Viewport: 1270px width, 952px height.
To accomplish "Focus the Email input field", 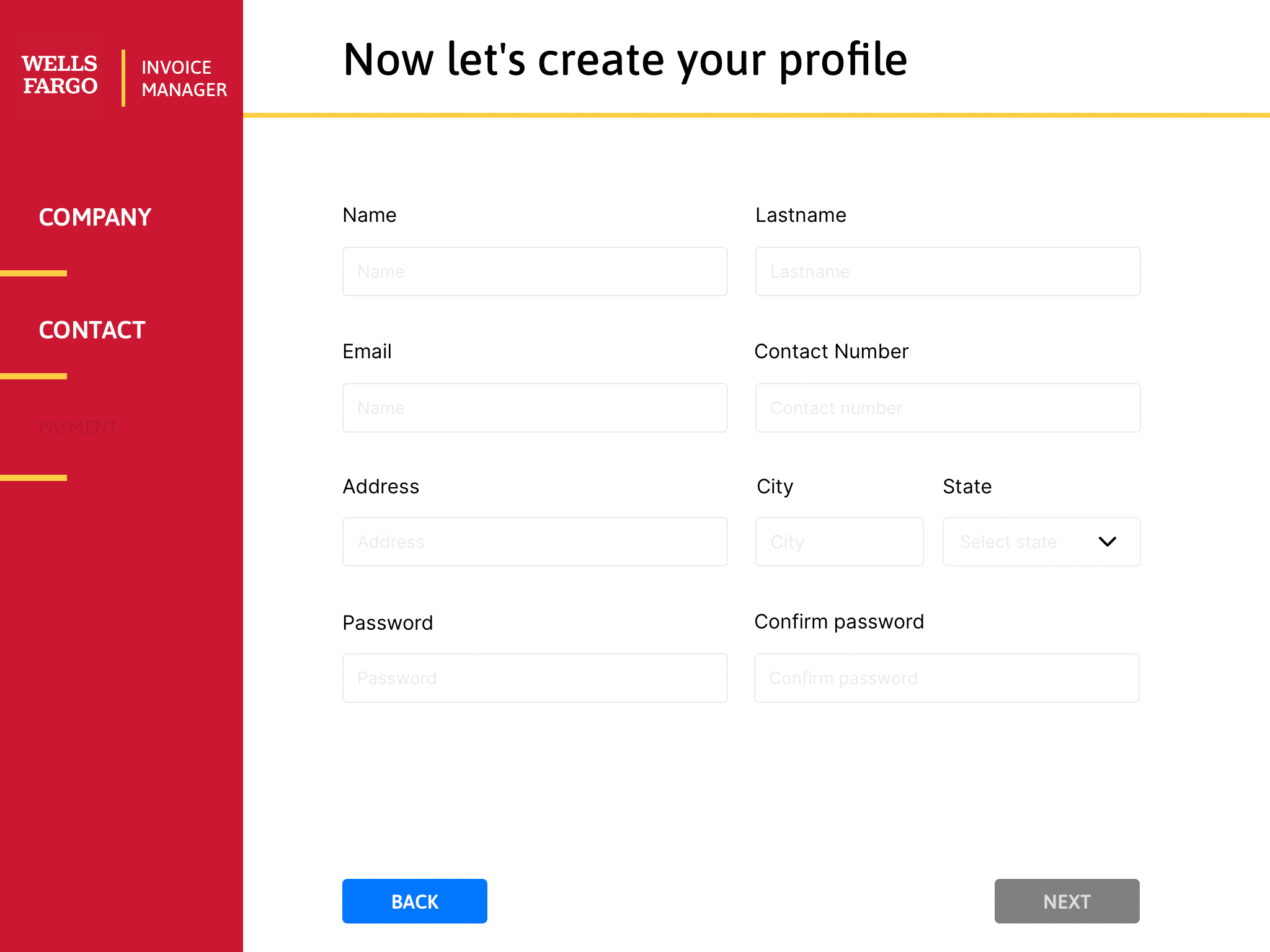I will click(535, 407).
